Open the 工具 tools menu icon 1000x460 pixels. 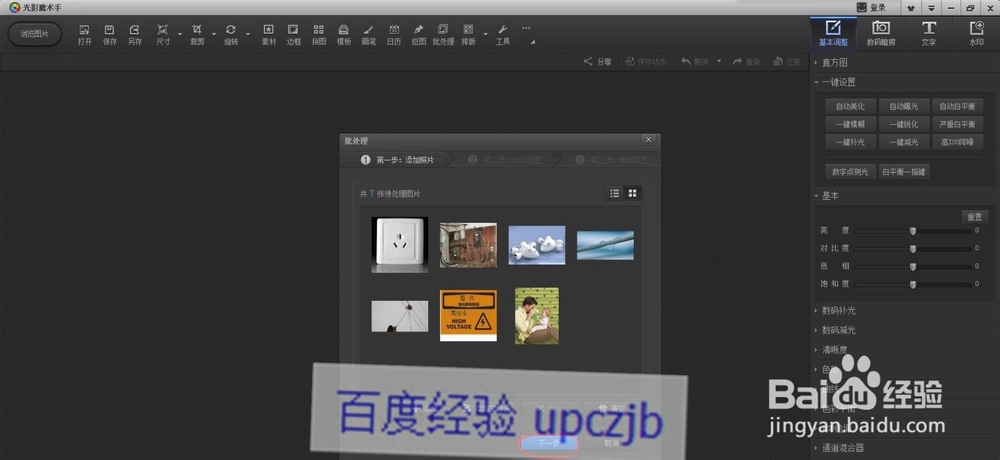503,34
